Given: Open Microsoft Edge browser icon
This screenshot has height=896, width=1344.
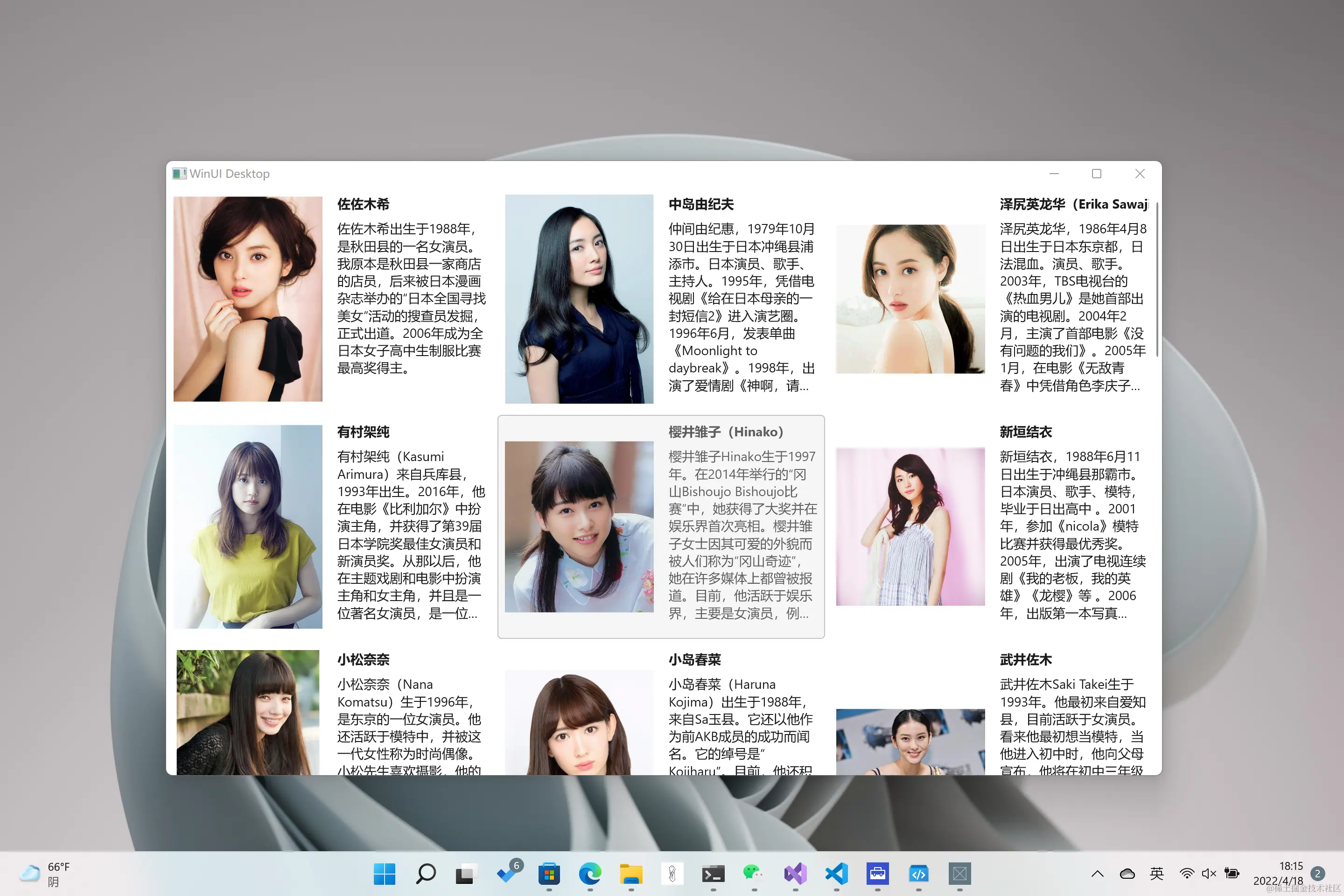Looking at the screenshot, I should [590, 874].
